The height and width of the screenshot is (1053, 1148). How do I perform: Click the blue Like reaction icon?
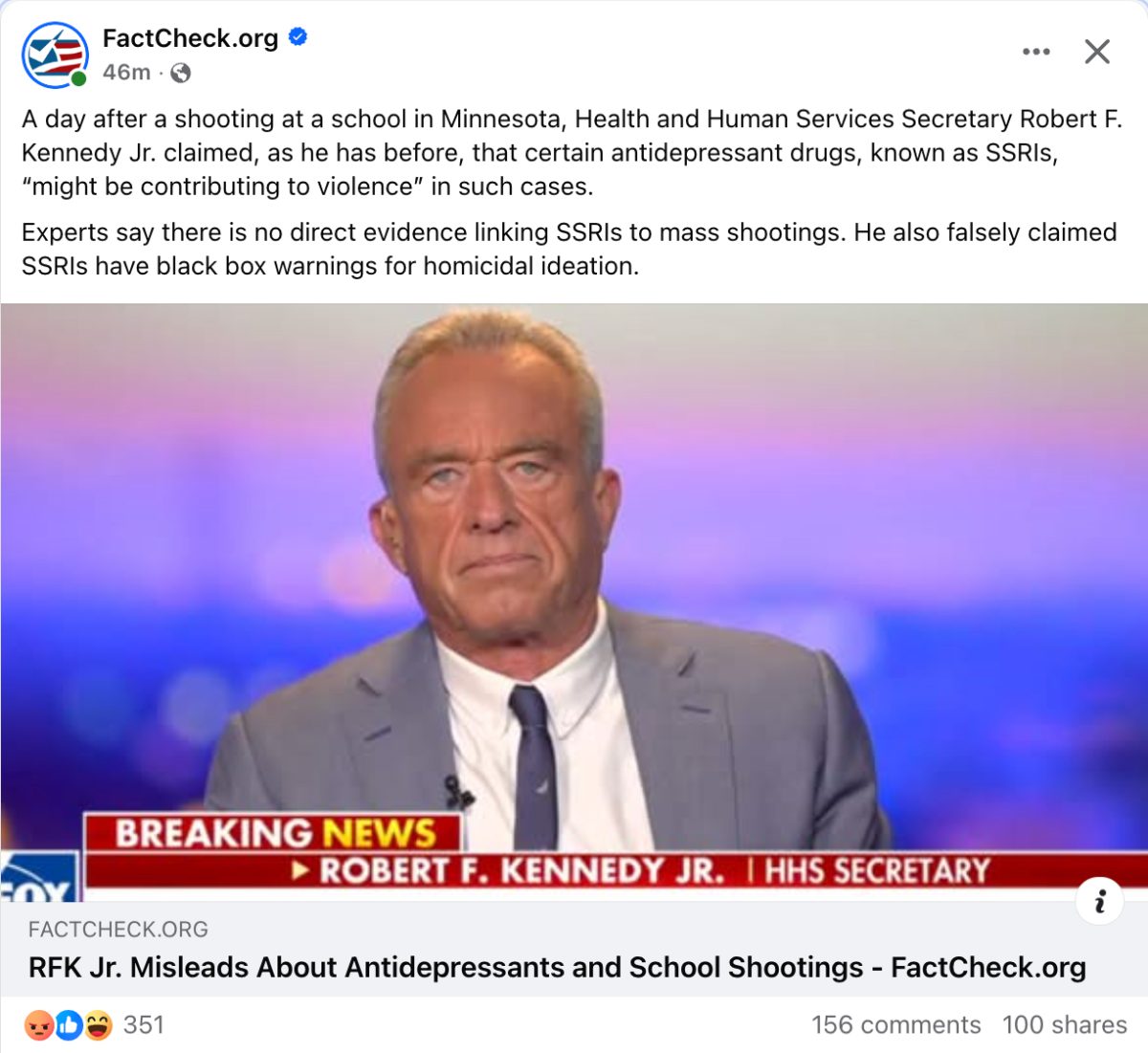coord(68,1025)
